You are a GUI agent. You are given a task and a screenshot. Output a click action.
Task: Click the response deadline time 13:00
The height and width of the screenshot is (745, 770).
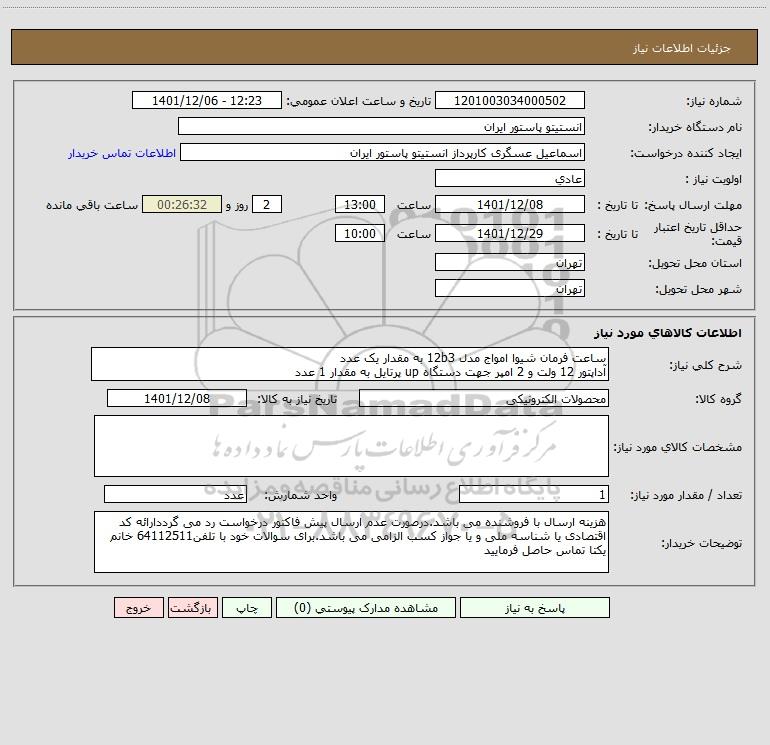point(359,204)
